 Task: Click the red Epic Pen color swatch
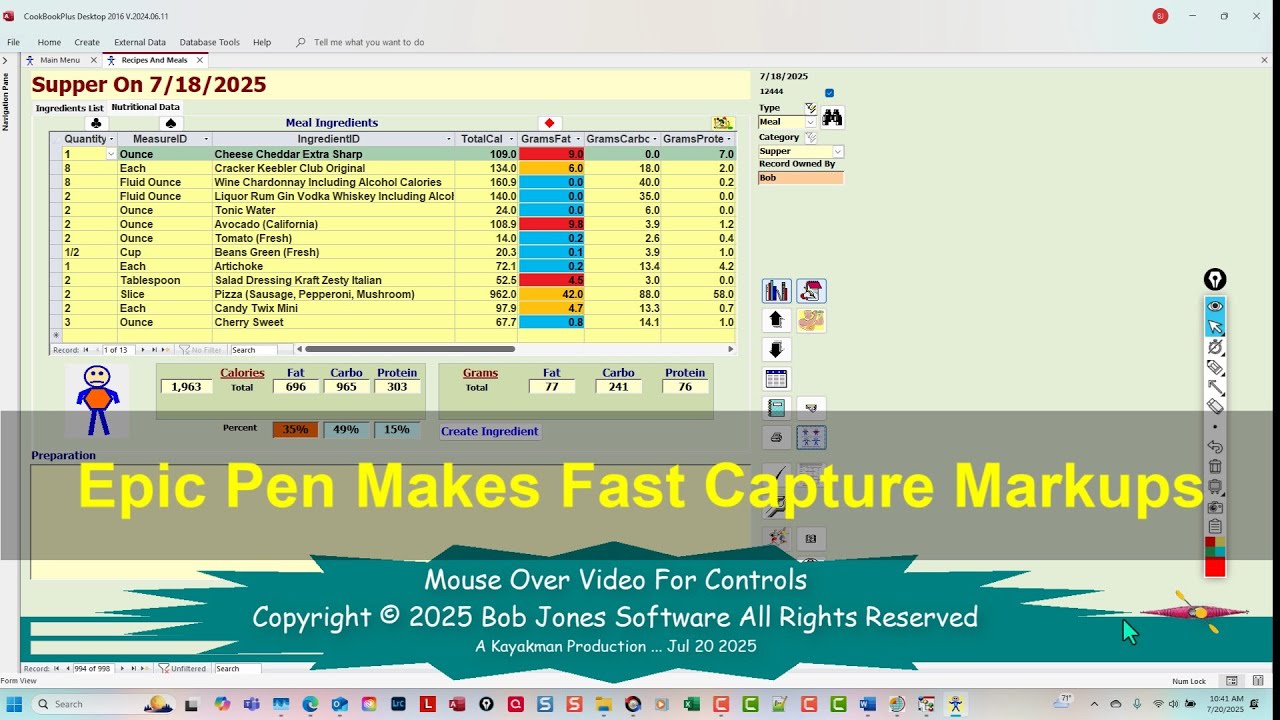coord(1215,568)
